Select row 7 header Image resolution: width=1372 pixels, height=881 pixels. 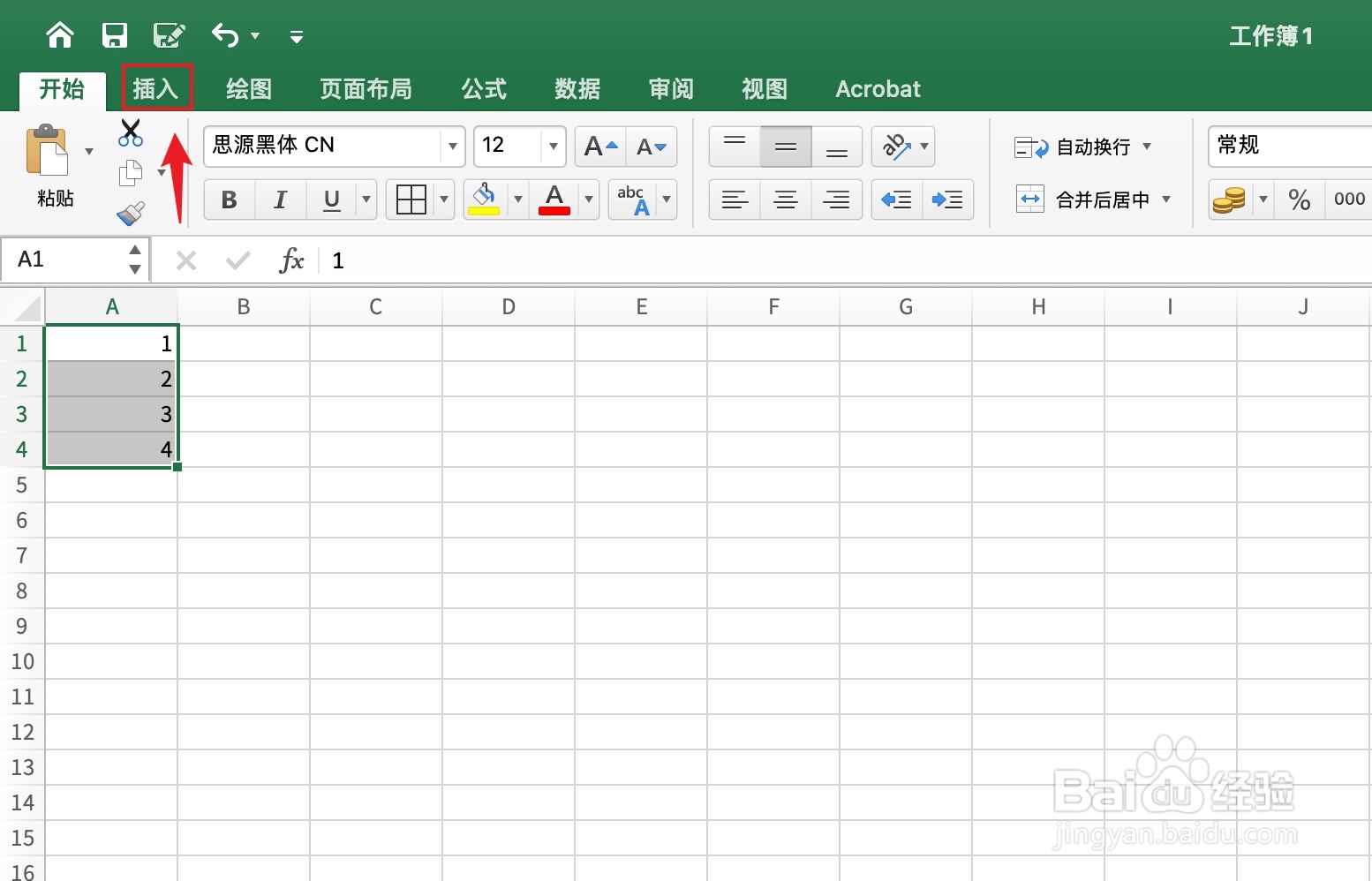[22, 555]
